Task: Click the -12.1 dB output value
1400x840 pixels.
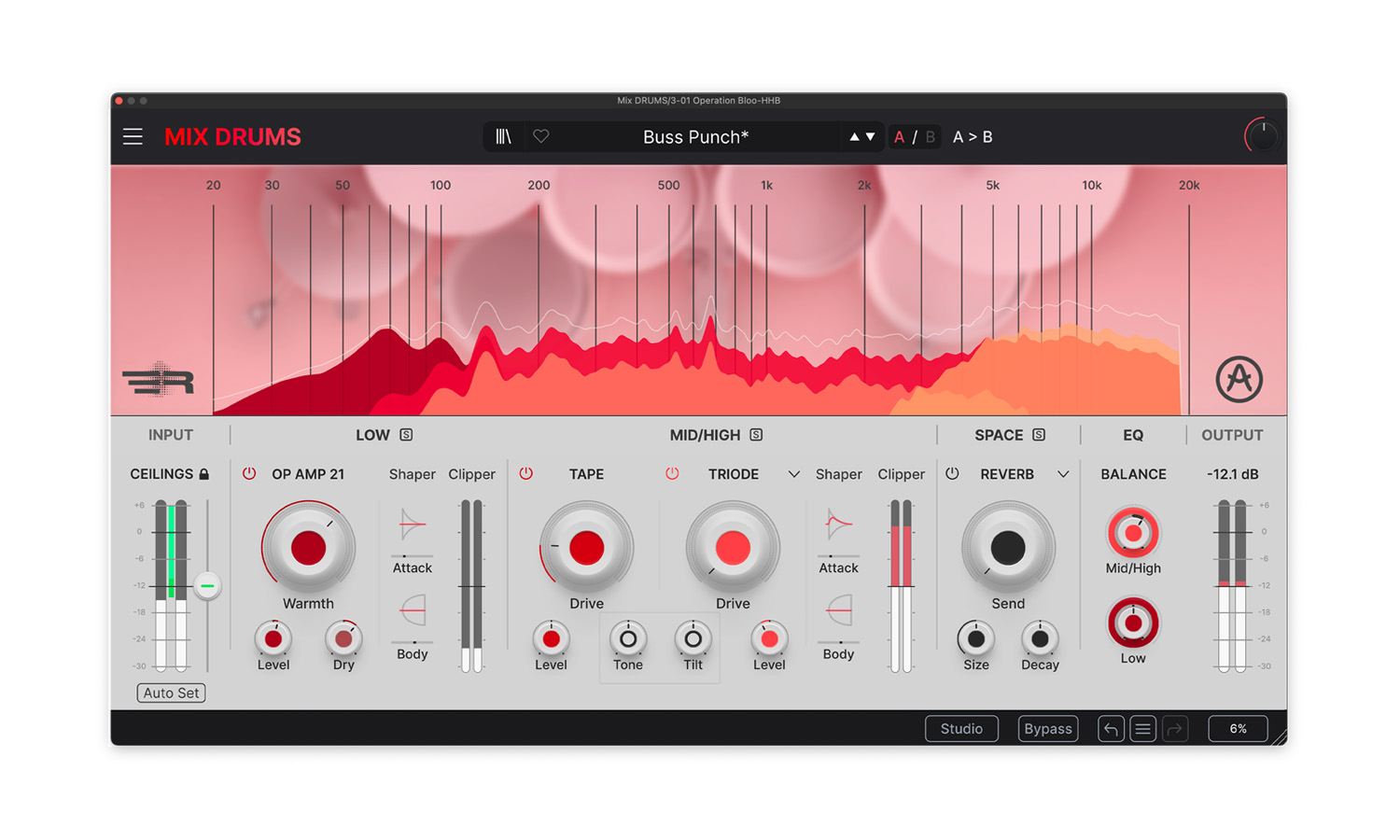Action: tap(1232, 474)
